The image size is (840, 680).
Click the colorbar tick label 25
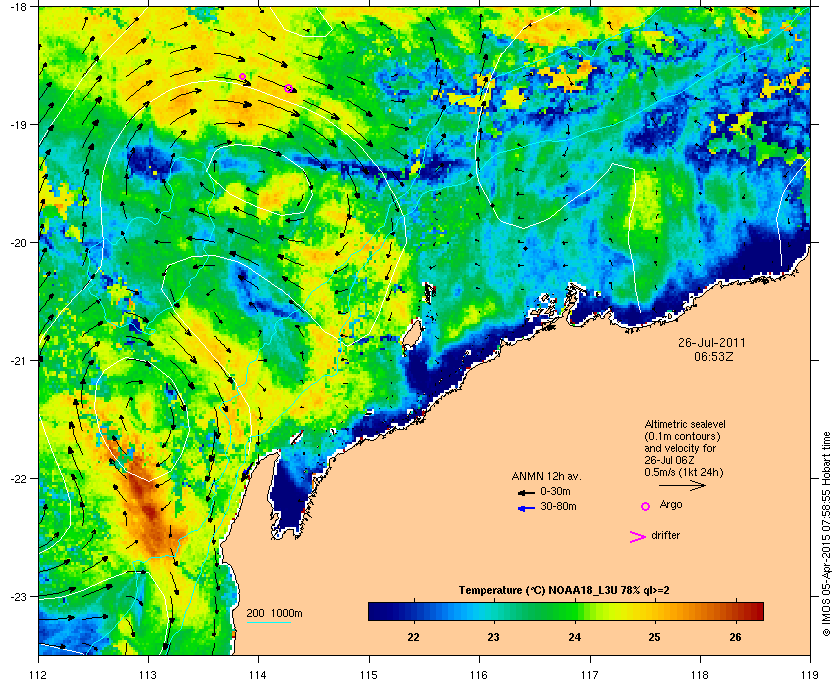coord(655,637)
